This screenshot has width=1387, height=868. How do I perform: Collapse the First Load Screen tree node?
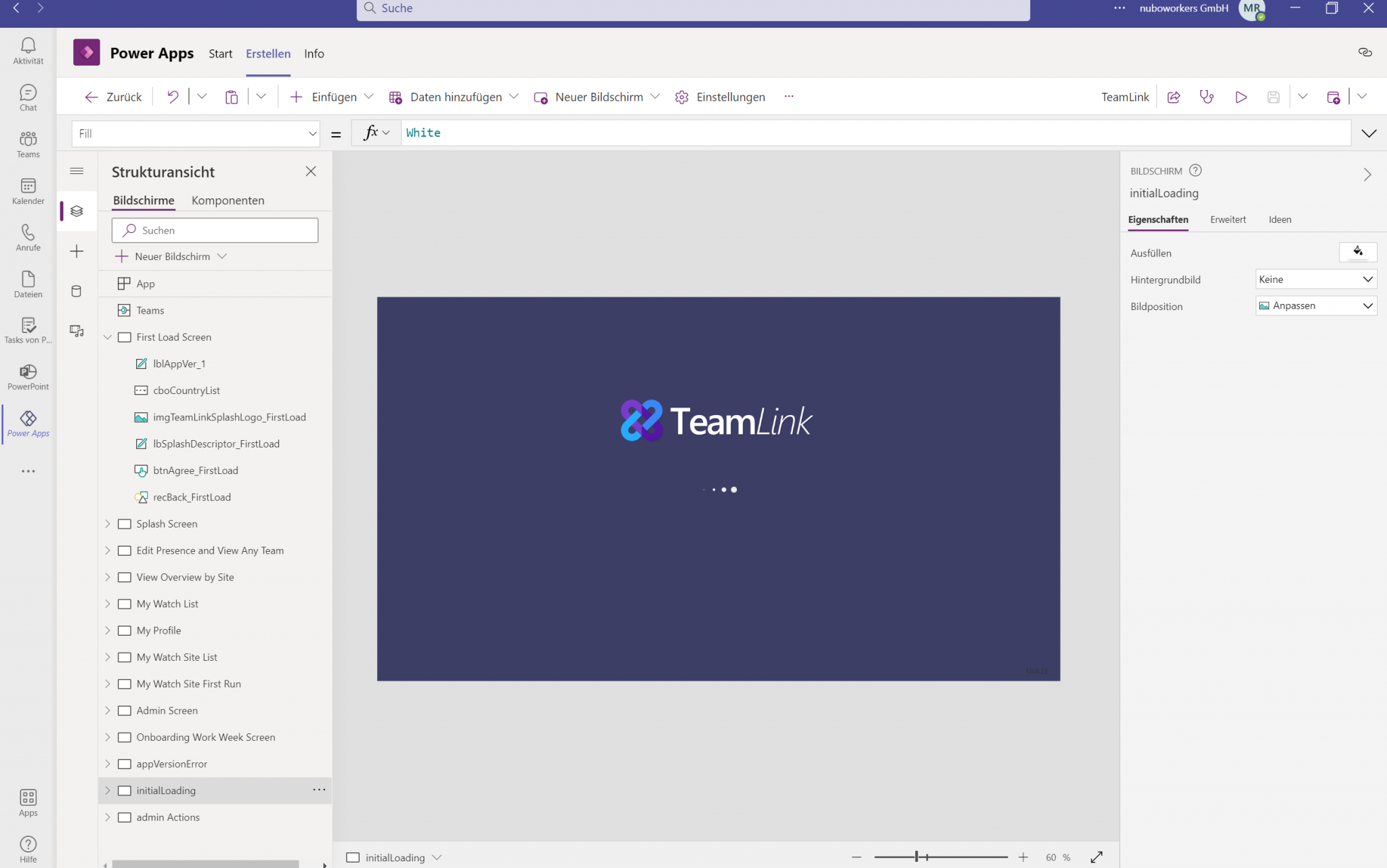108,337
